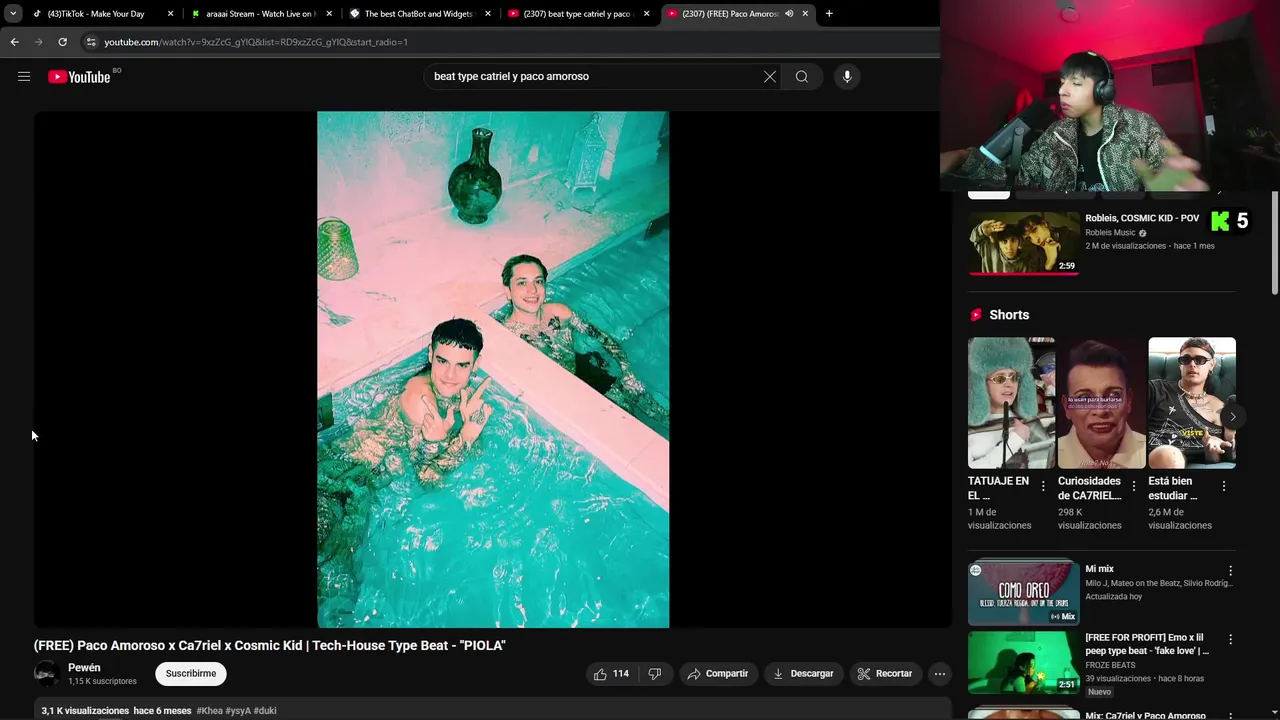Open the TATUAJE EN EL short thumbnail

click(x=1011, y=402)
